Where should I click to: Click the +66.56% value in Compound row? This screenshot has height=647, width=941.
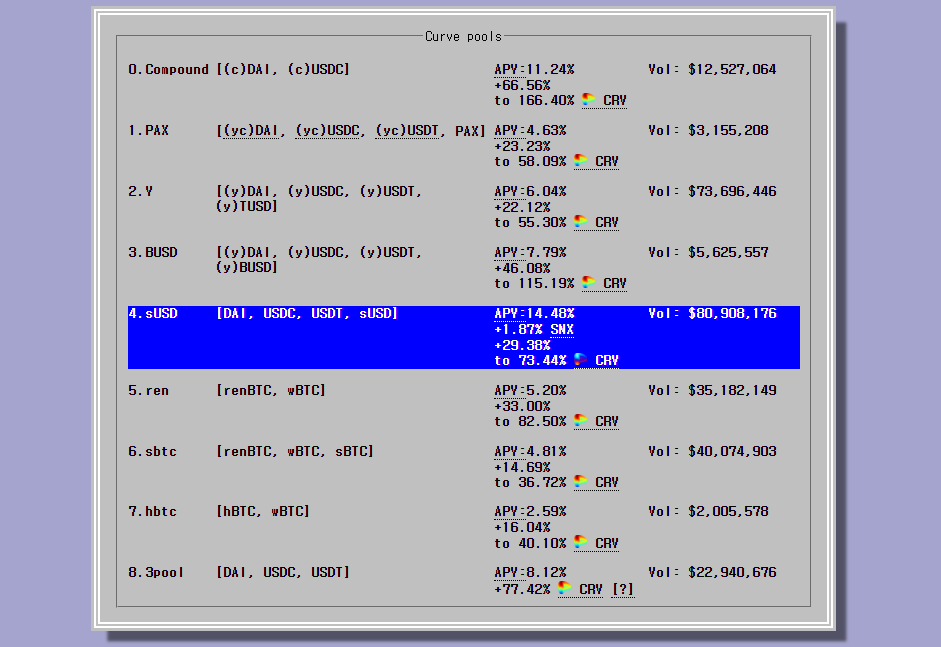pos(522,85)
